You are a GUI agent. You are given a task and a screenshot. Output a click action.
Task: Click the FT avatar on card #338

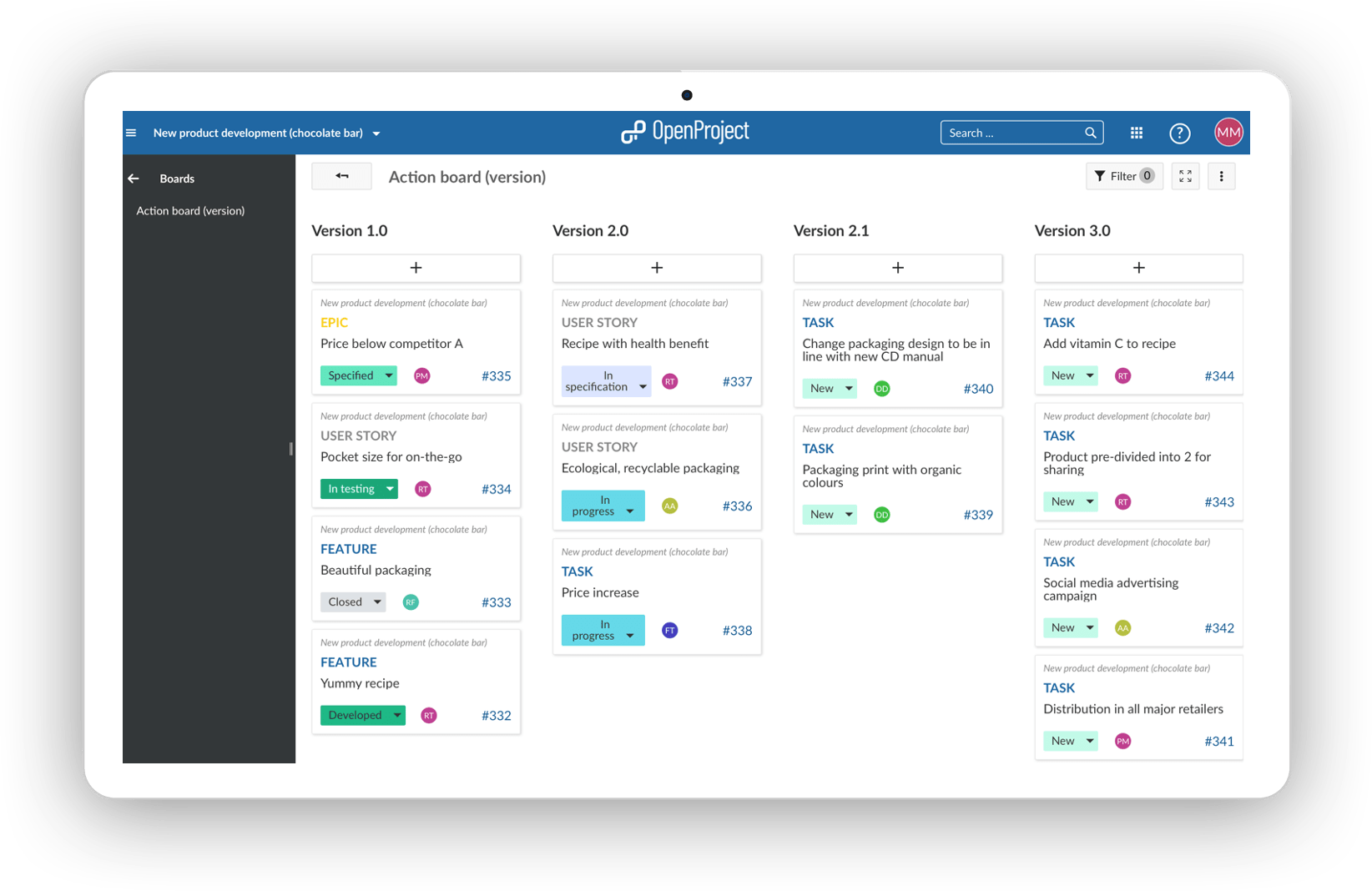point(670,630)
